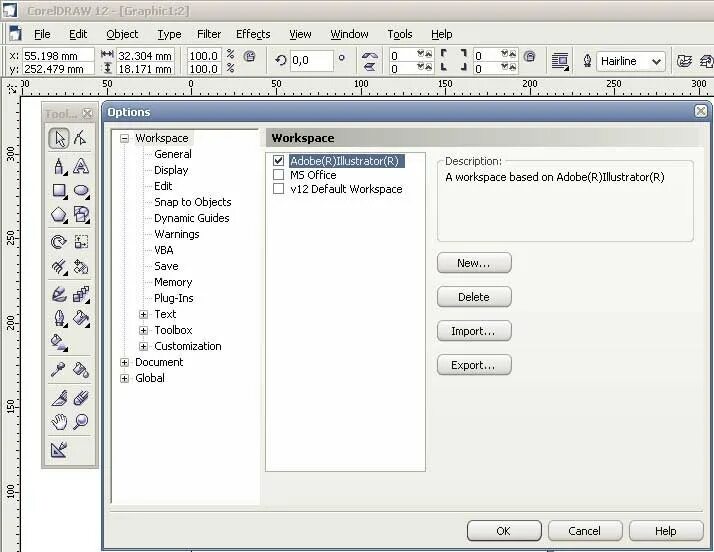Click the Help button in Options dialog
The height and width of the screenshot is (552, 714).
pos(666,531)
